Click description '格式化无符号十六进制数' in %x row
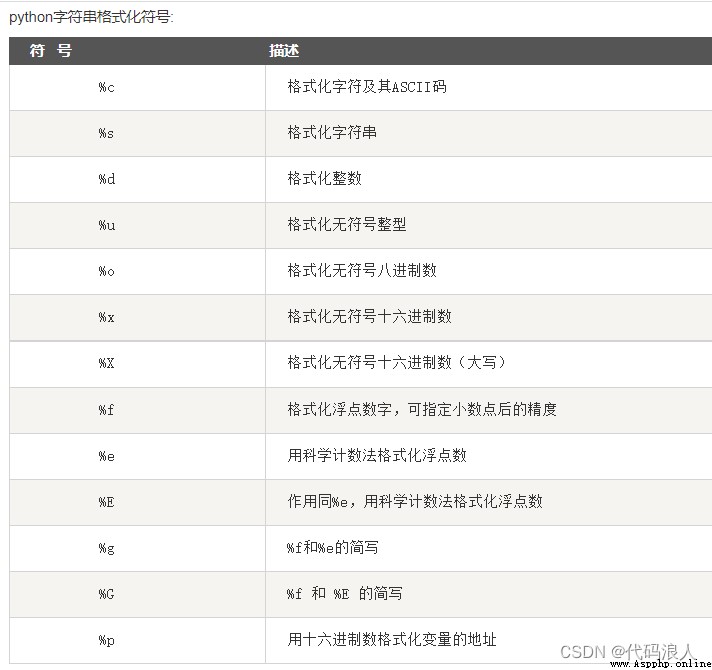The image size is (712, 670). [x=370, y=316]
